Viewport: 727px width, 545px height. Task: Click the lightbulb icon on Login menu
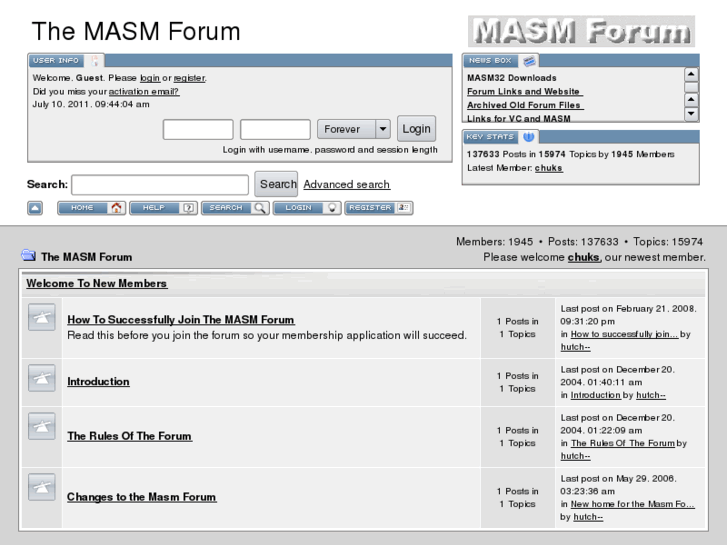coord(332,208)
